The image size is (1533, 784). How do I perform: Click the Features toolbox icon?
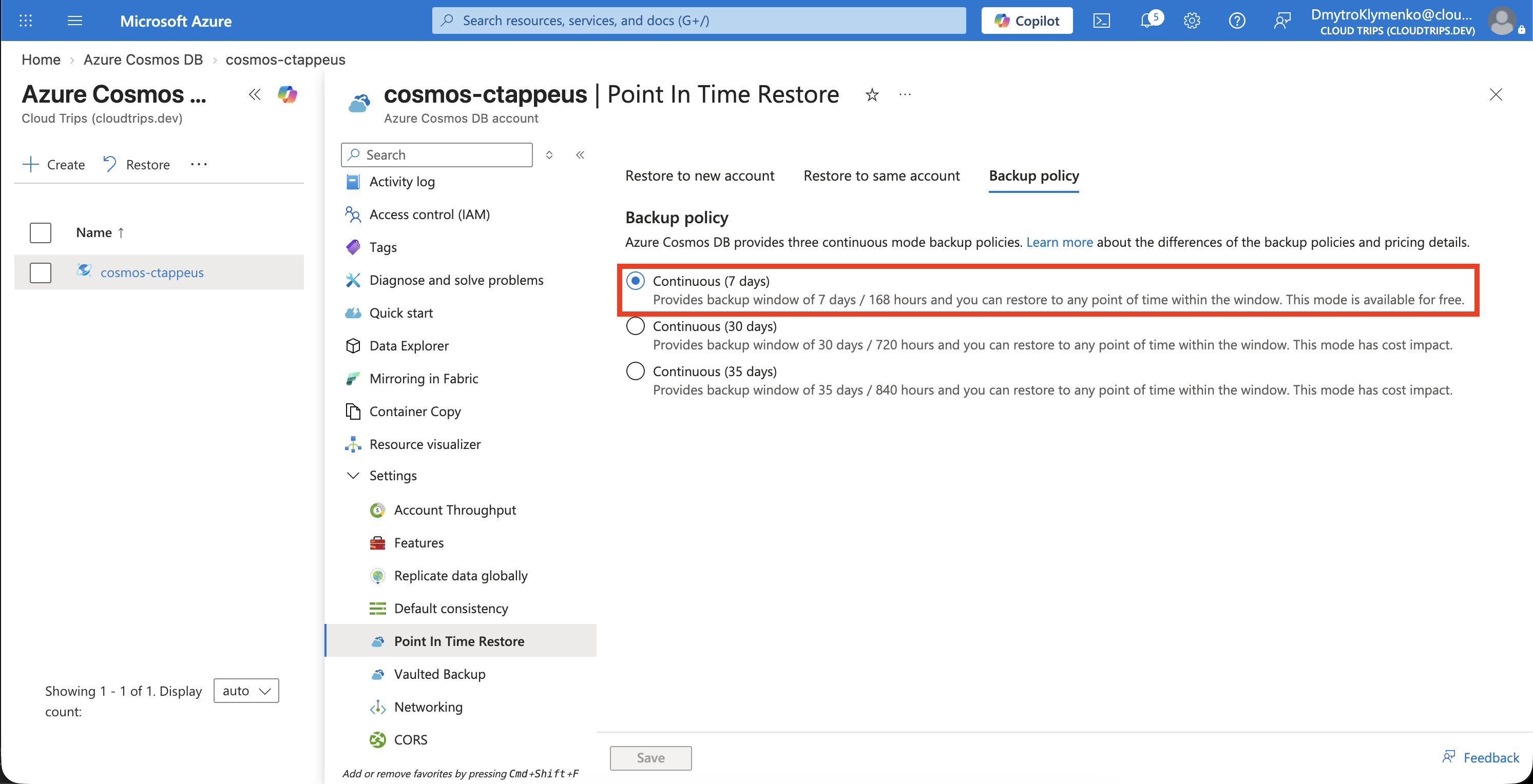[377, 542]
